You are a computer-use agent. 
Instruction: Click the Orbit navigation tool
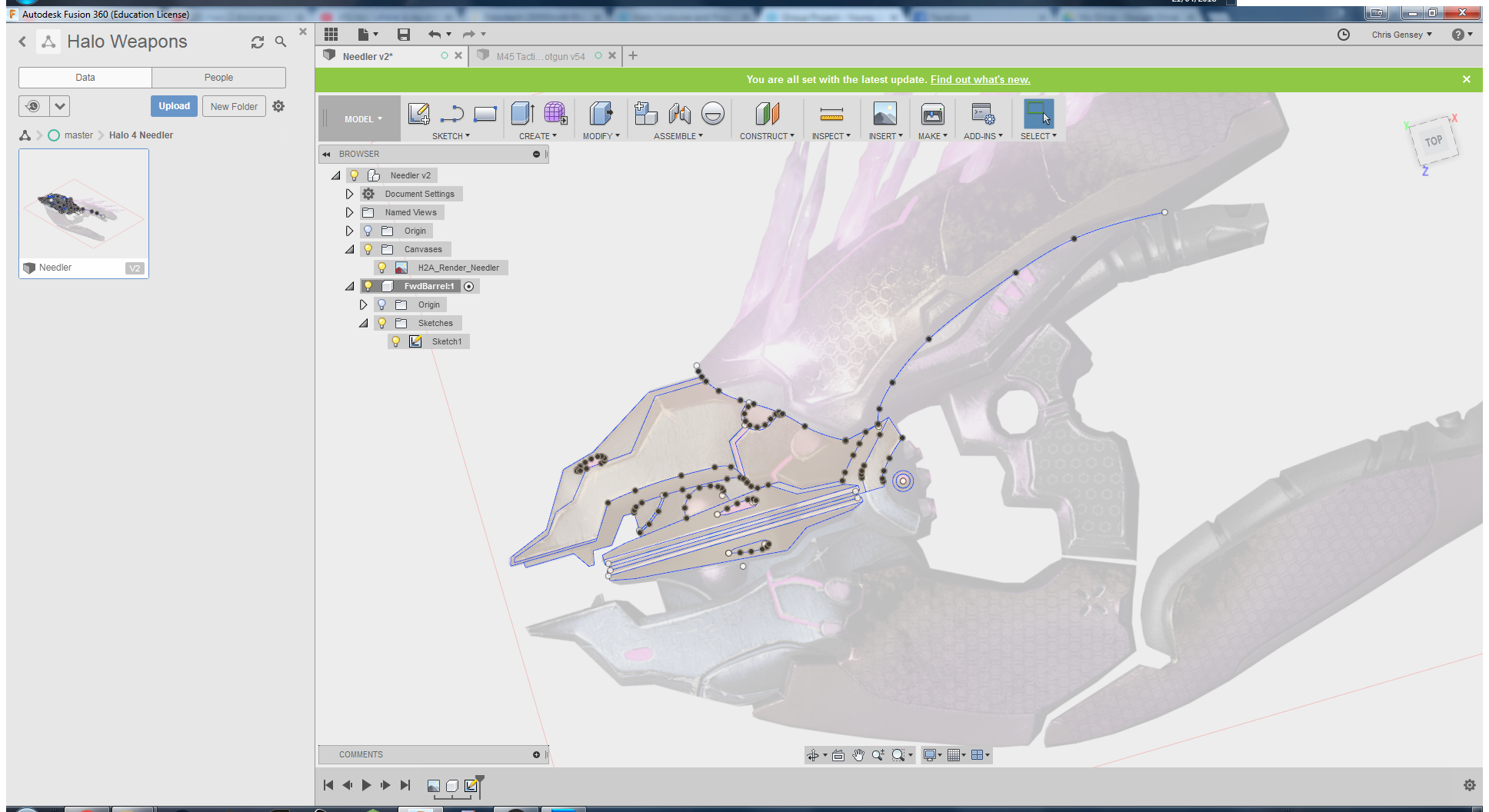(813, 755)
